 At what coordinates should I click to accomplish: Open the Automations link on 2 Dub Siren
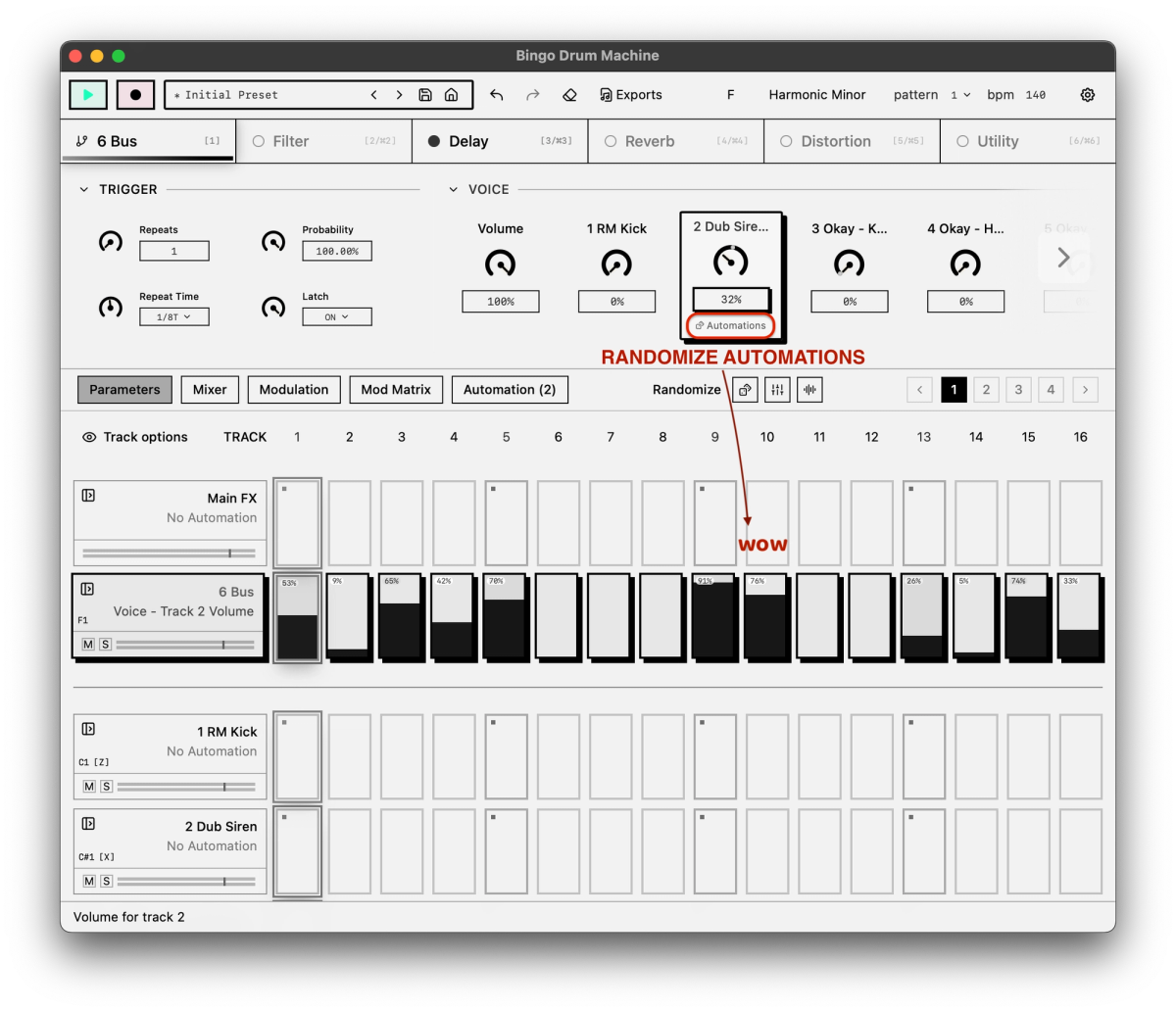(730, 324)
